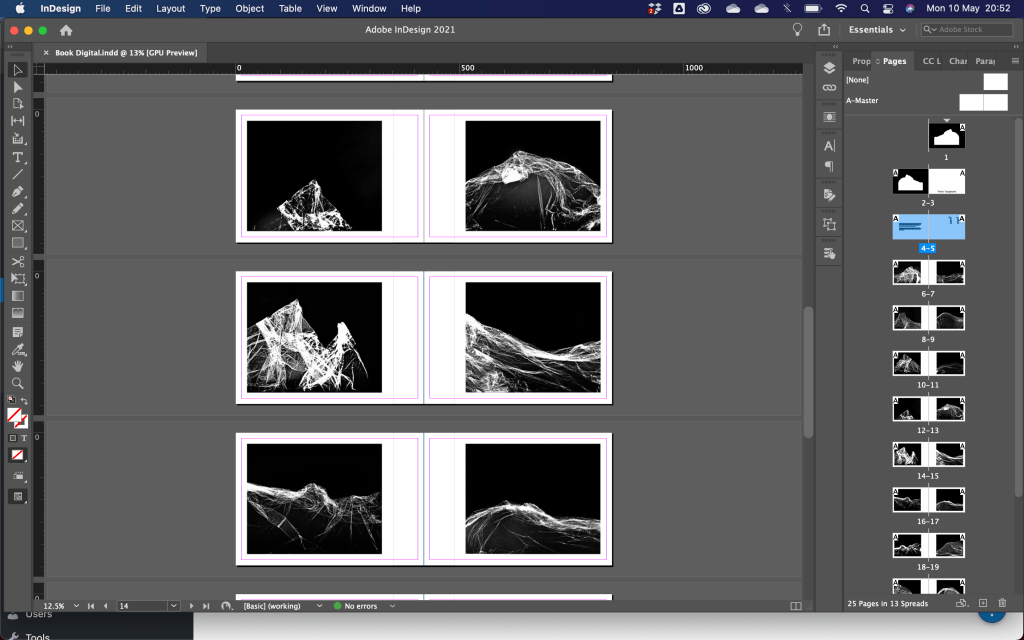The width and height of the screenshot is (1024, 640).
Task: Open the Object menu
Action: tap(249, 8)
